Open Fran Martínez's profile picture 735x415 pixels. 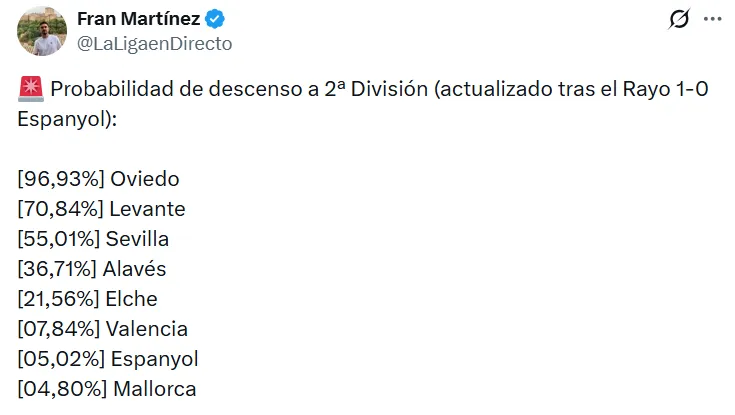[43, 30]
